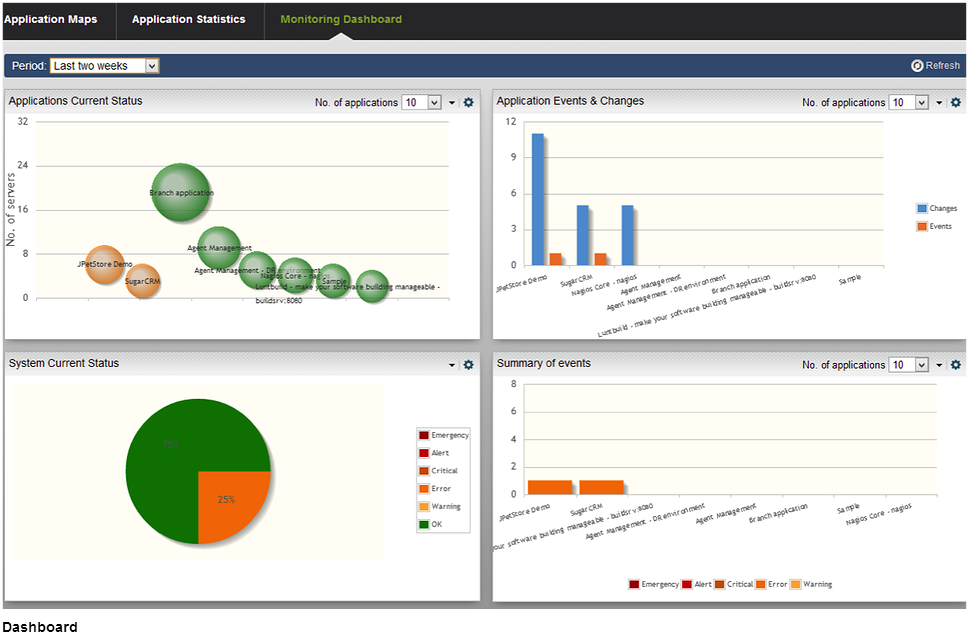Expand small arrow menu in System Current Status panel

point(452,365)
